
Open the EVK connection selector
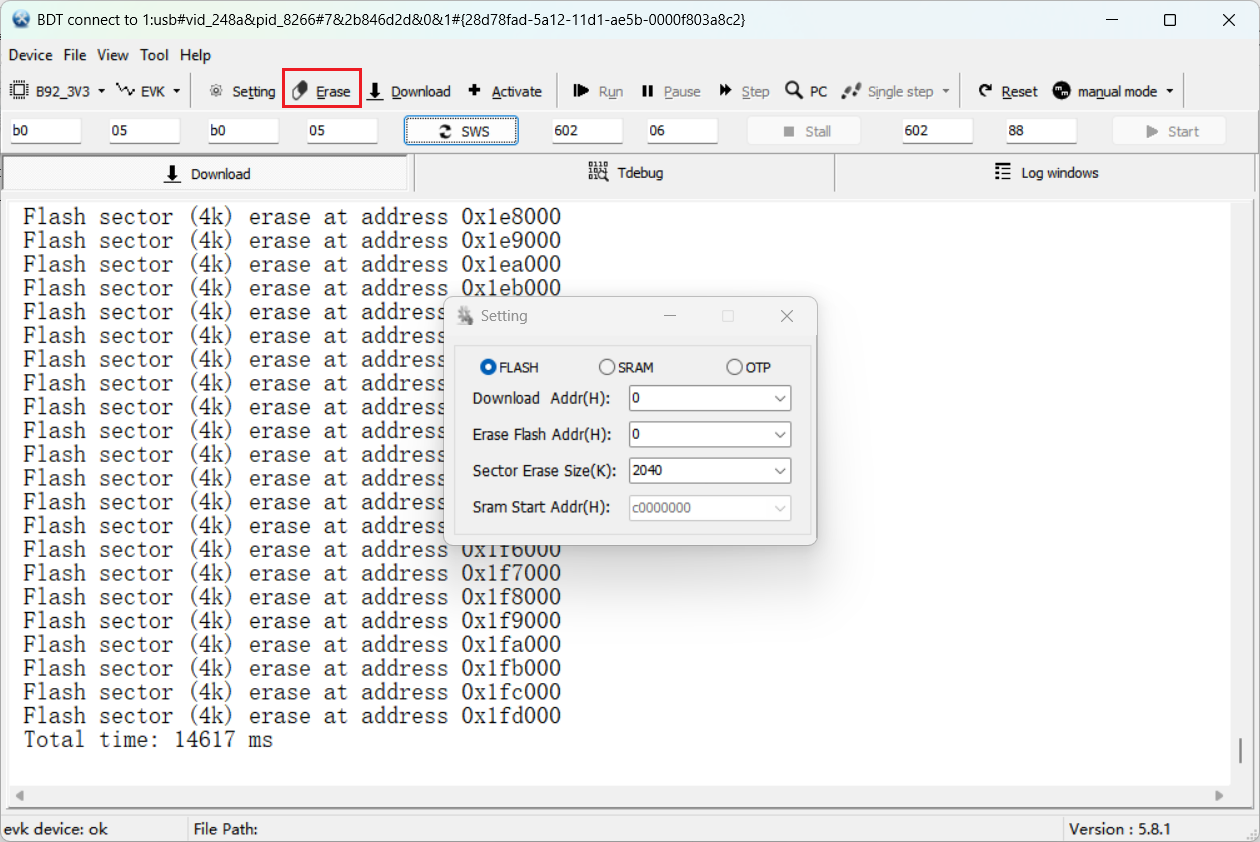click(149, 91)
